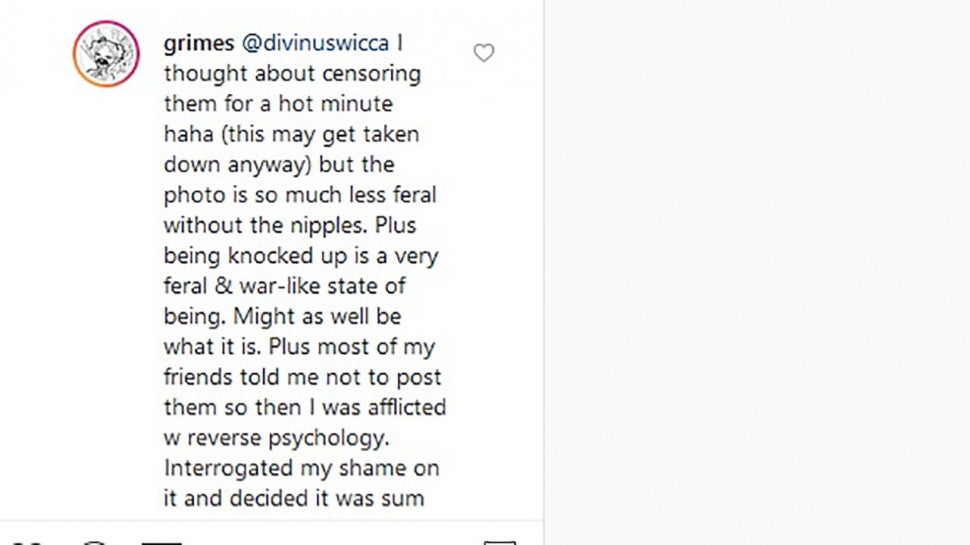Open grimes profile picture avatar
Image resolution: width=970 pixels, height=545 pixels.
click(x=106, y=53)
